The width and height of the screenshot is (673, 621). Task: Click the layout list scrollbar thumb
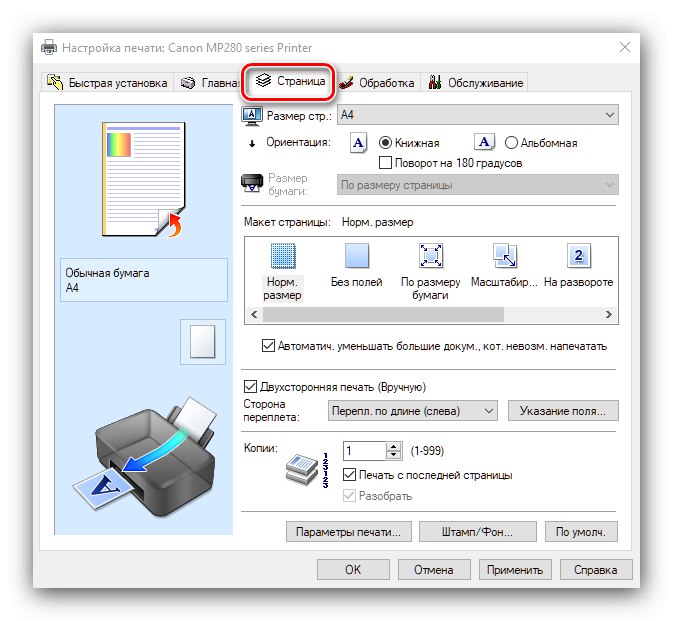383,315
